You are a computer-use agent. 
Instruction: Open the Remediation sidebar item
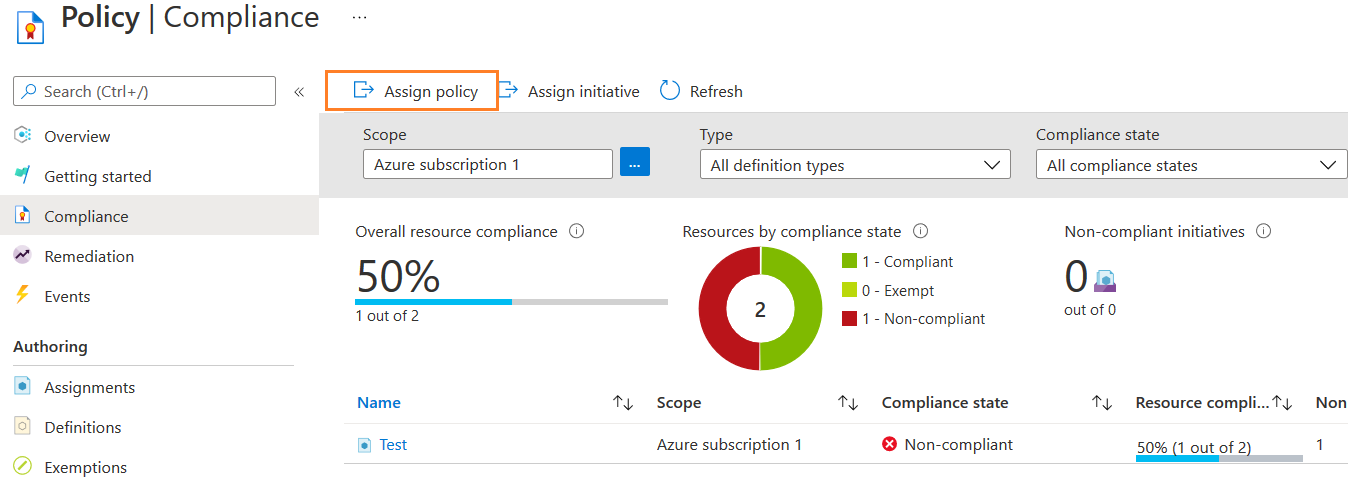click(89, 256)
